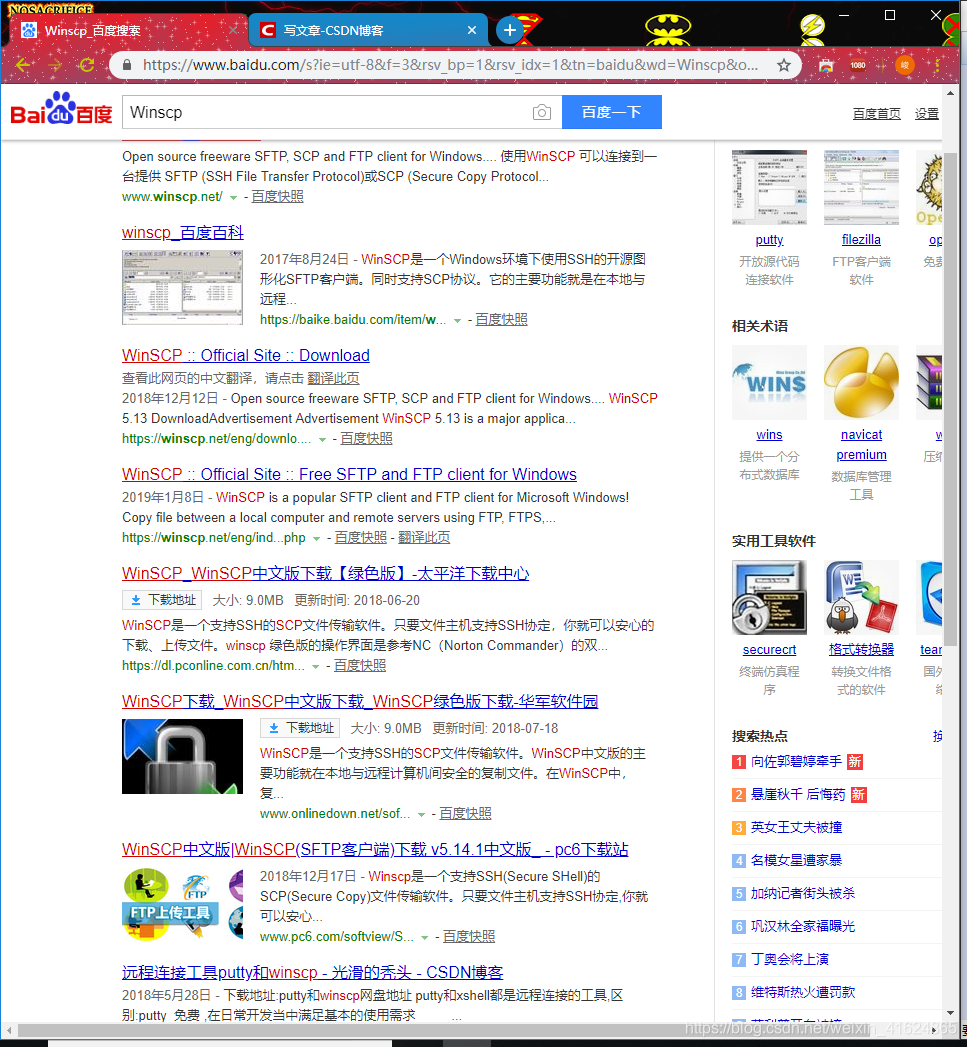
Task: Click the colorful extension icon beside star
Action: coord(826,65)
